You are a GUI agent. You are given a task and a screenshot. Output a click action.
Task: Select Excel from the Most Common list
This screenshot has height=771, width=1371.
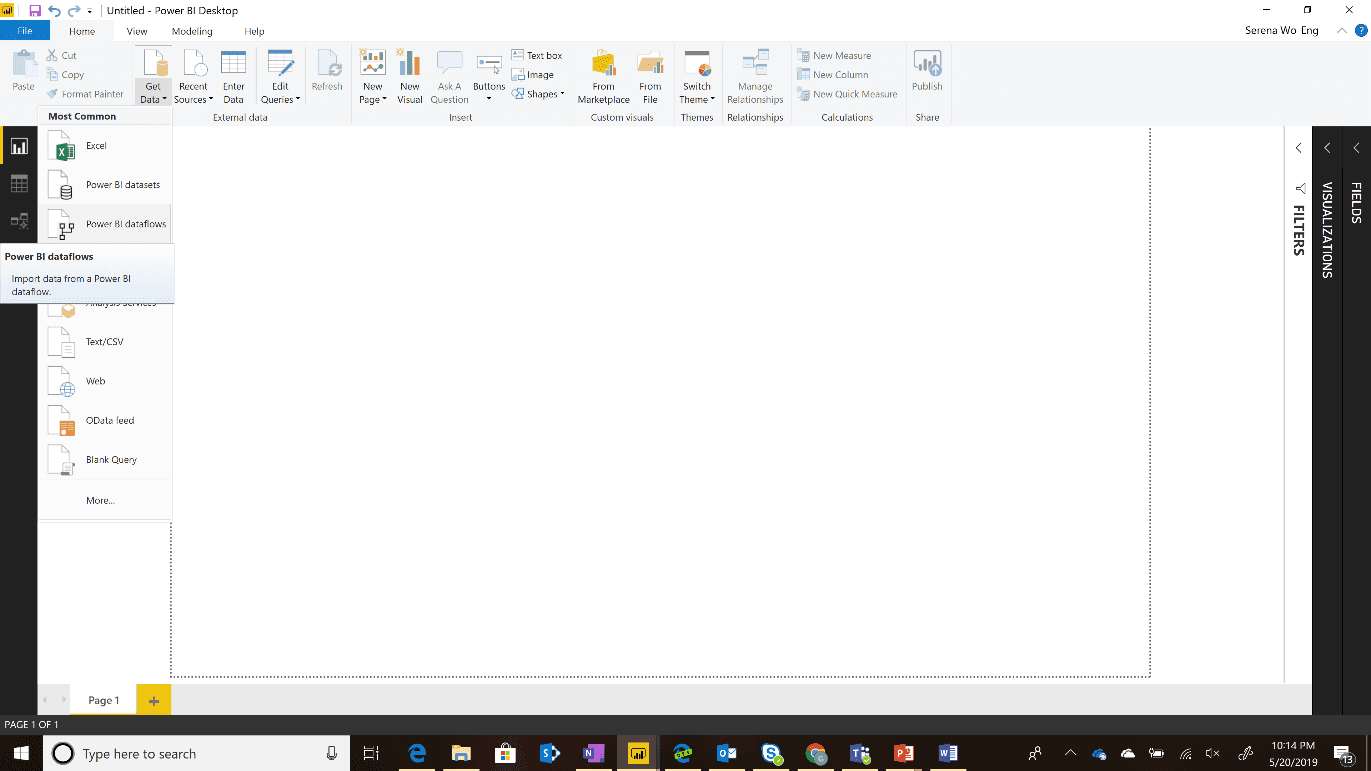pos(105,146)
